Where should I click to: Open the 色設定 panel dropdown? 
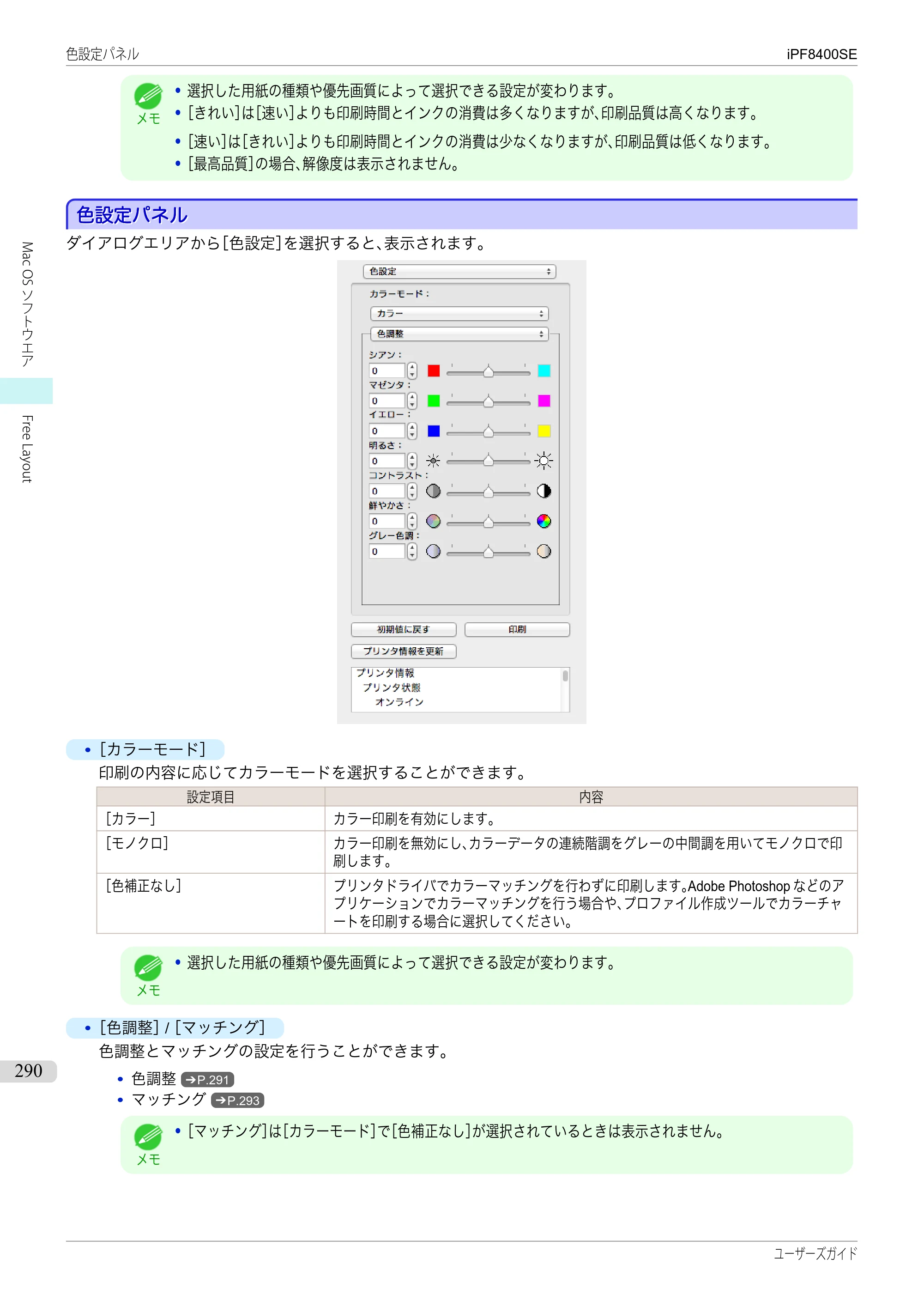[459, 272]
